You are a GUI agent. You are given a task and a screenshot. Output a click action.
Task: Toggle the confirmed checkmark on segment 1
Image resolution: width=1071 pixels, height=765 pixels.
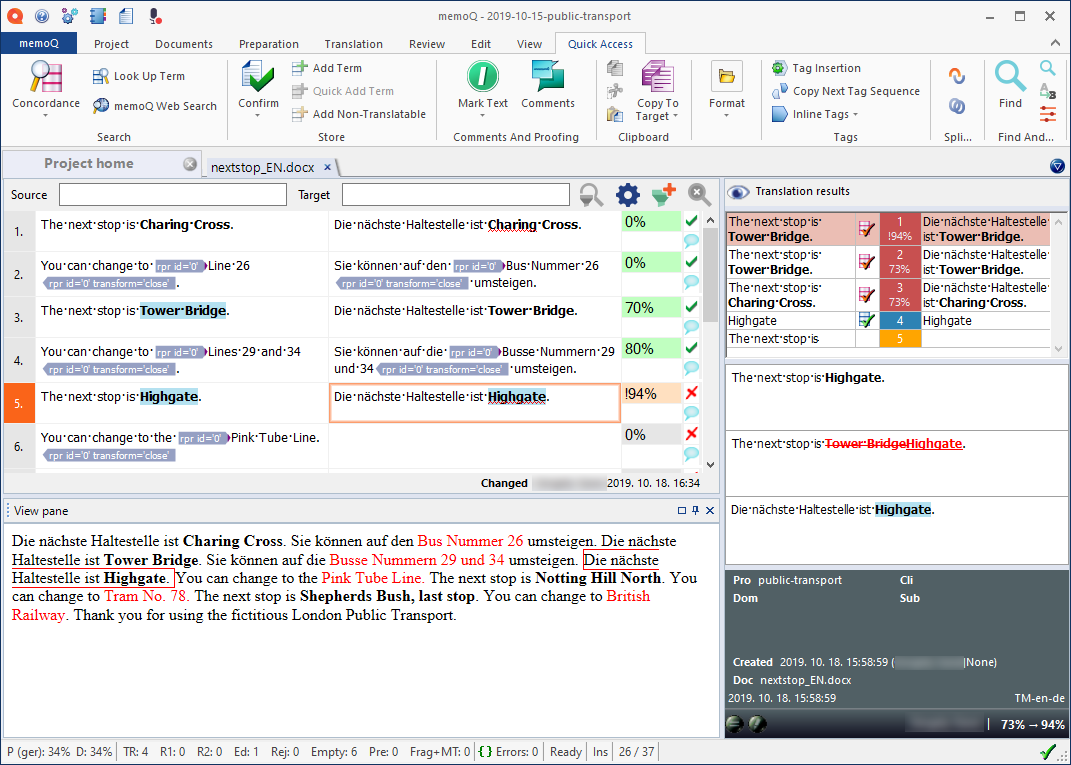coord(691,221)
